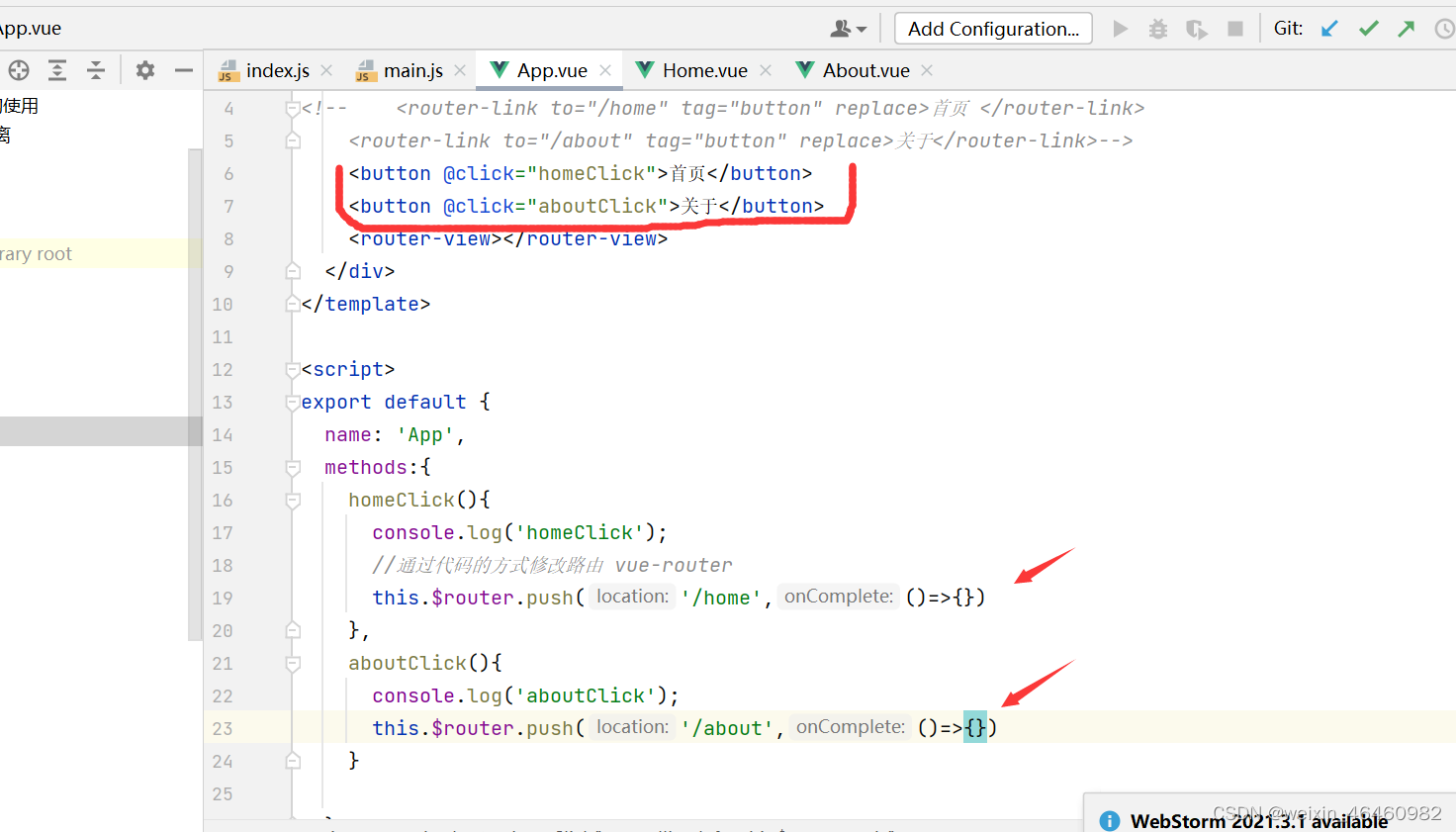Click the vue-router comment on line 18
1456x832 pixels.
[552, 566]
